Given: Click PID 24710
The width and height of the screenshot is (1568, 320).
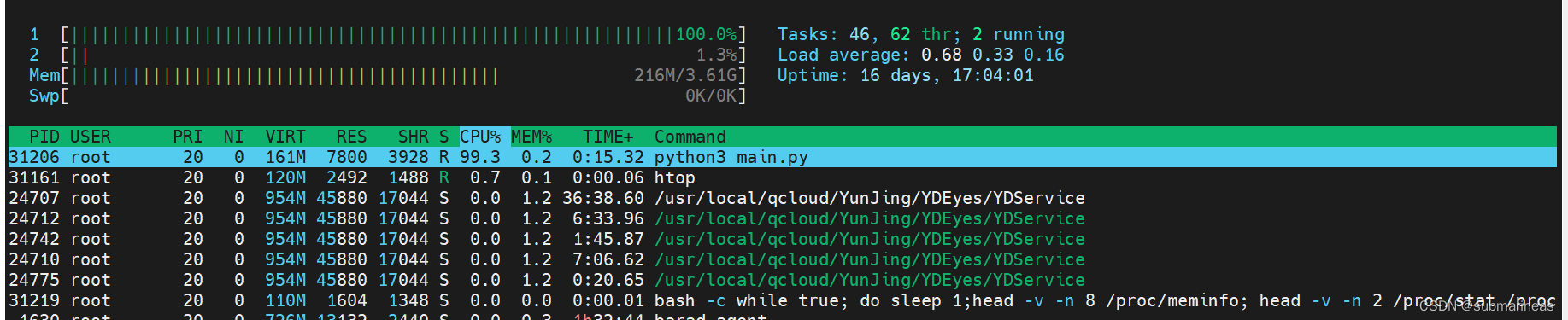Looking at the screenshot, I should pos(34,259).
